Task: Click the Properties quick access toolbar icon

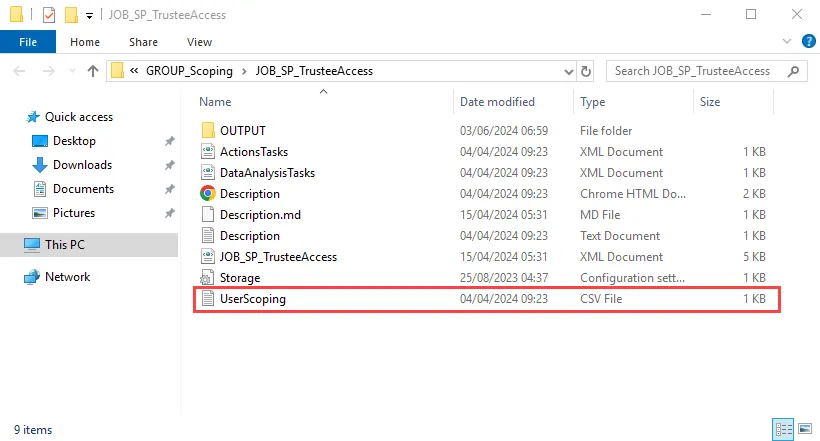Action: 49,15
